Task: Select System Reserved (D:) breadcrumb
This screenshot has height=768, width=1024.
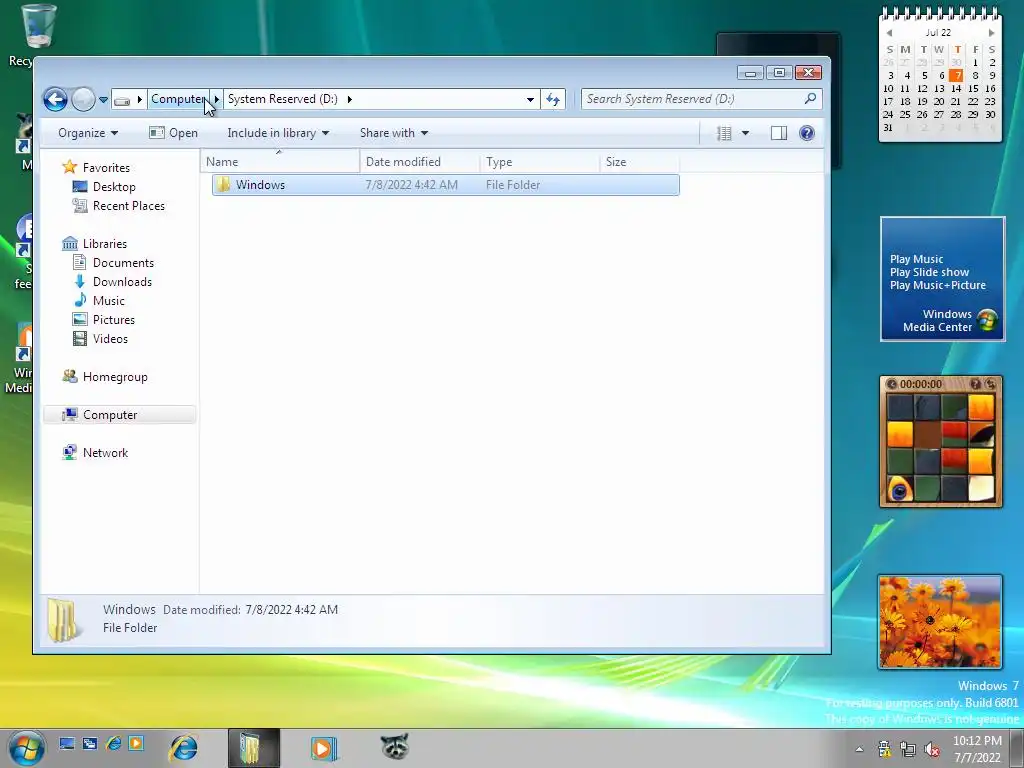Action: pyautogui.click(x=283, y=99)
